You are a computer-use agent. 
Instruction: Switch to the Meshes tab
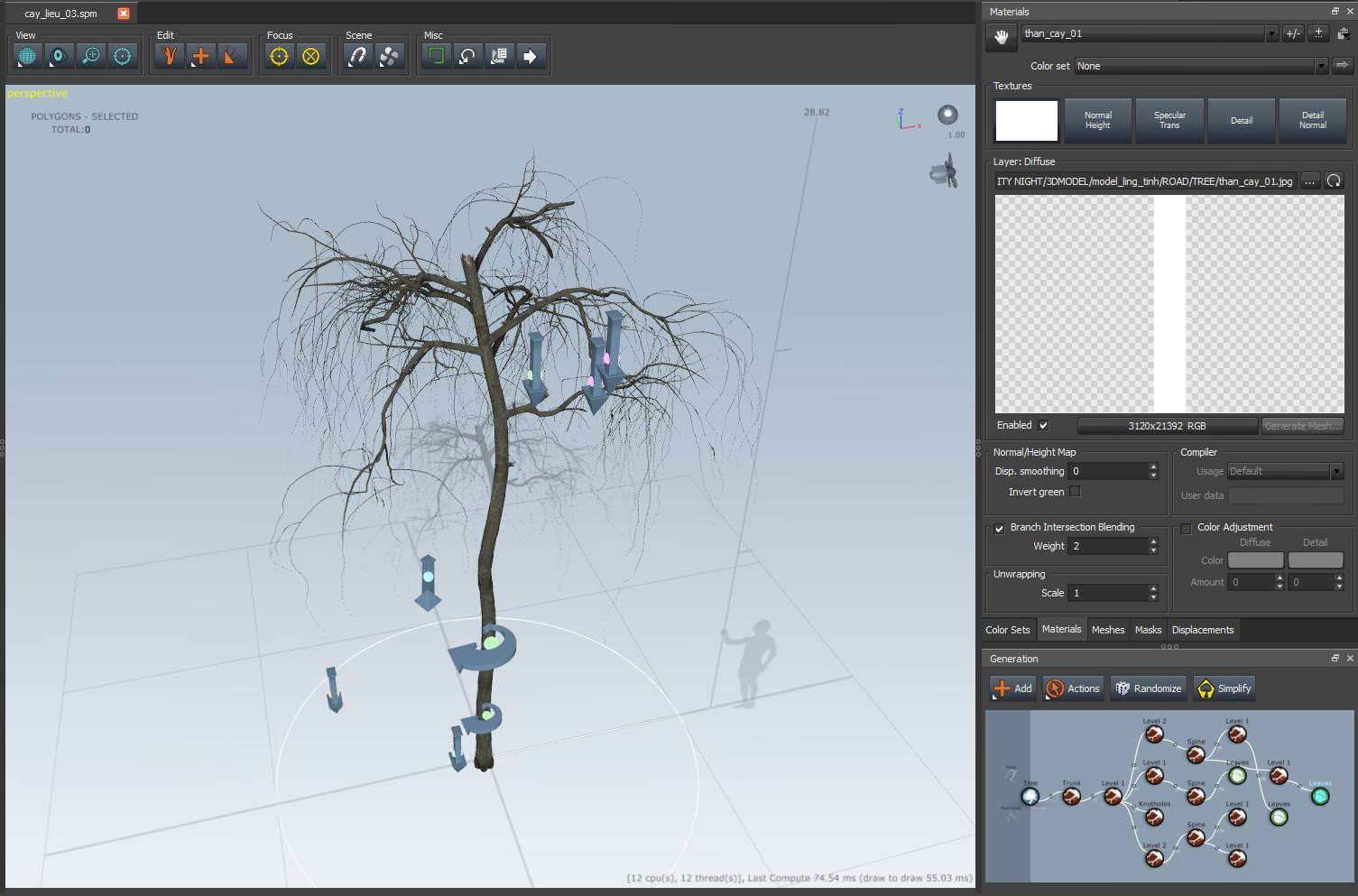[1107, 630]
